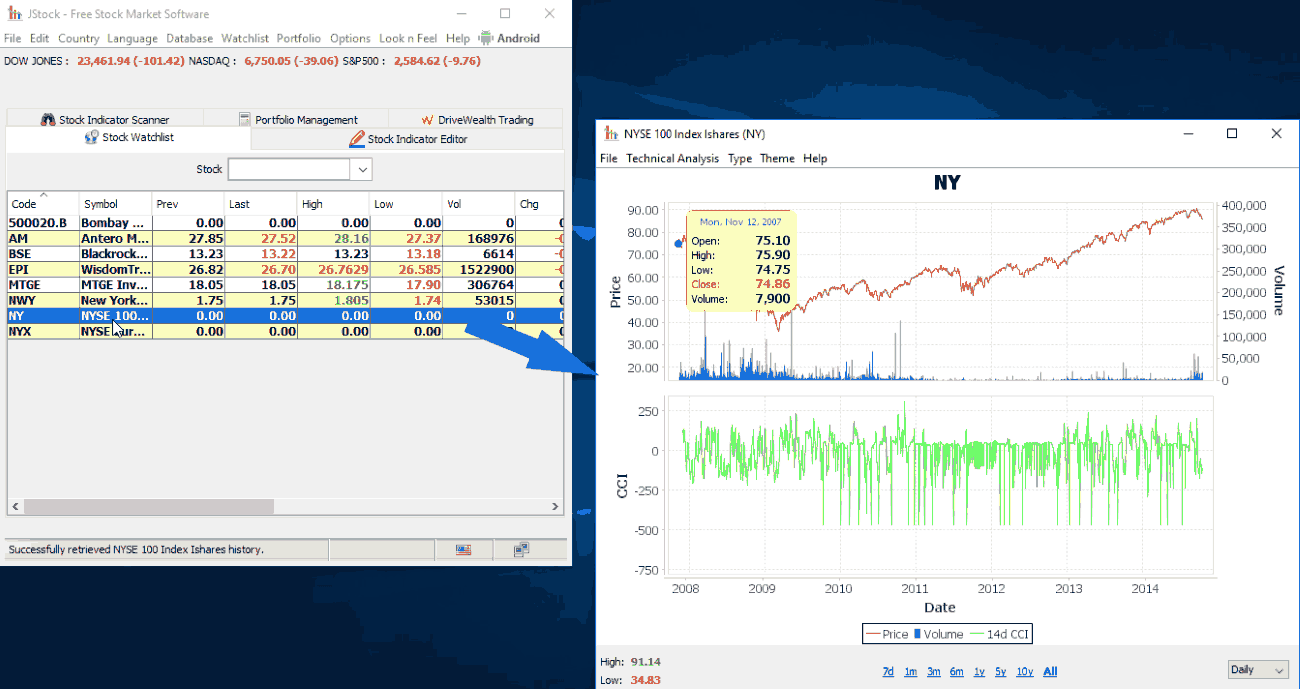
Task: Show the All chart range
Action: click(x=1050, y=672)
